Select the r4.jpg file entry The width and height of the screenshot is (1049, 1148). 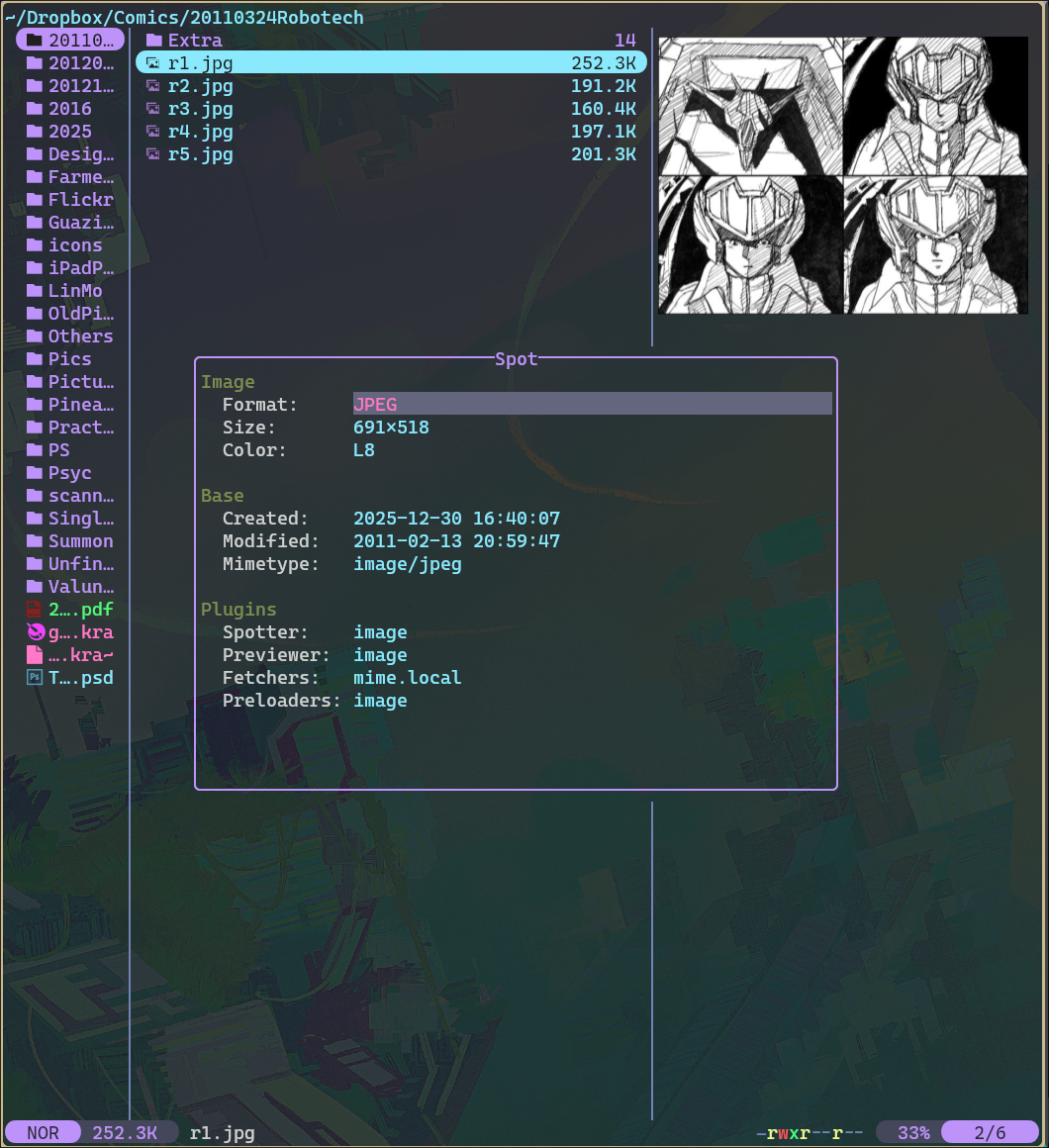tap(201, 132)
